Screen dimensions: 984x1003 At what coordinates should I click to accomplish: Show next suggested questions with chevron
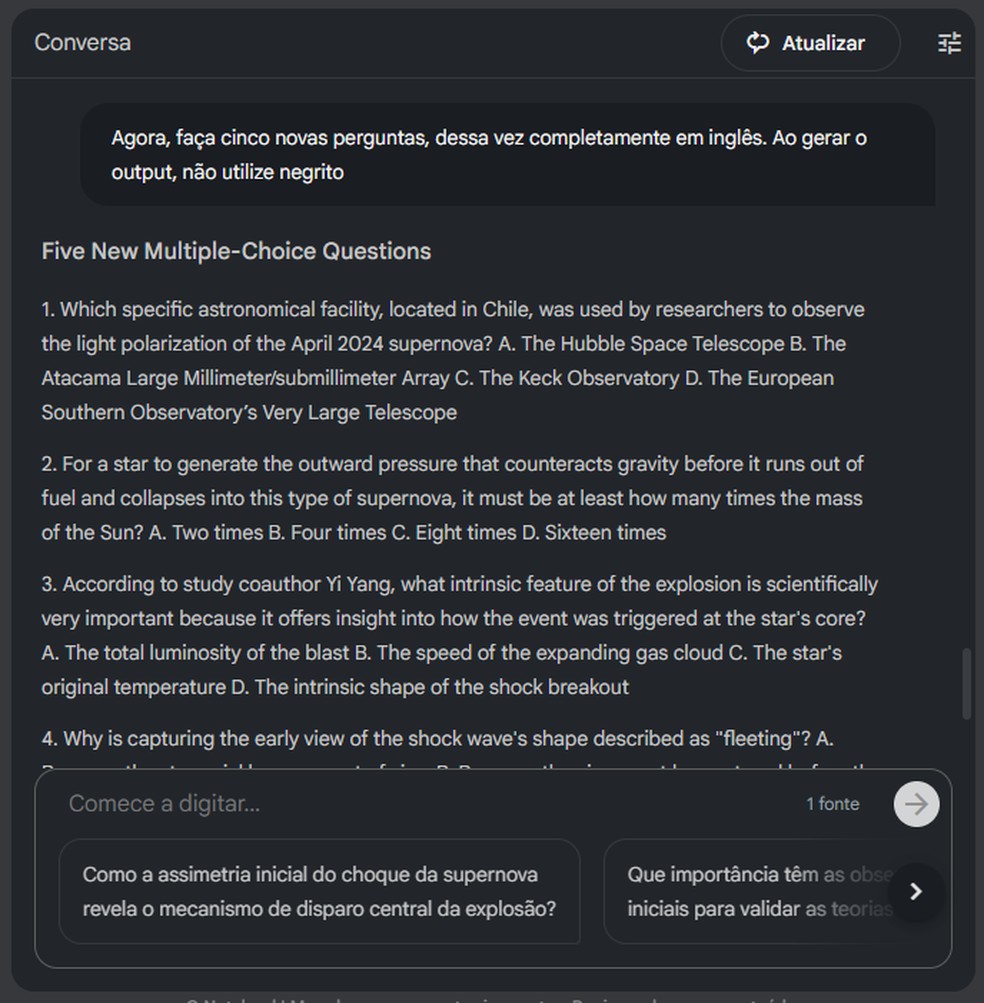[916, 891]
